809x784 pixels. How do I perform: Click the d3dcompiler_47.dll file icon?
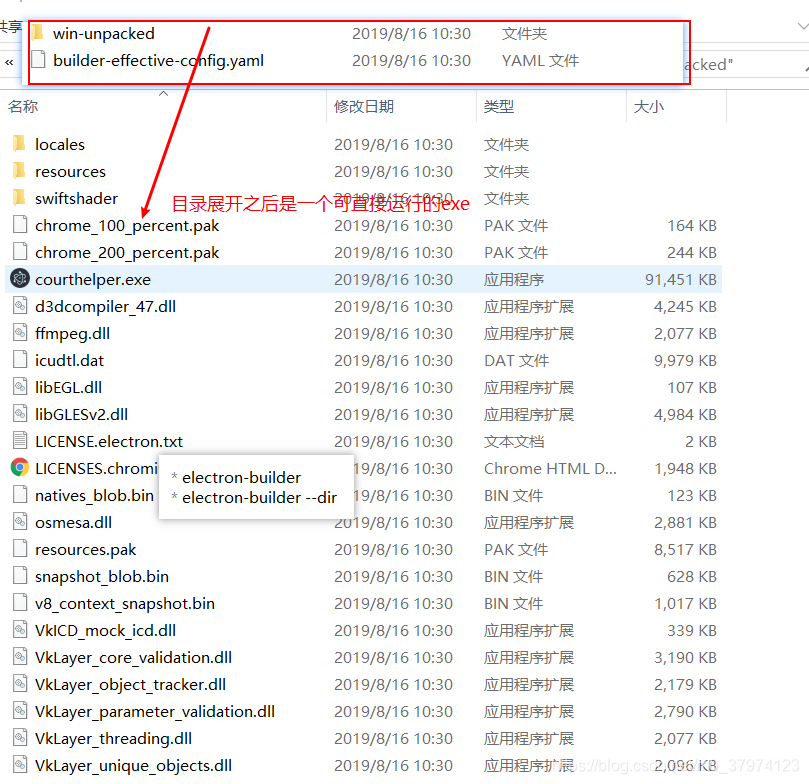(x=20, y=306)
